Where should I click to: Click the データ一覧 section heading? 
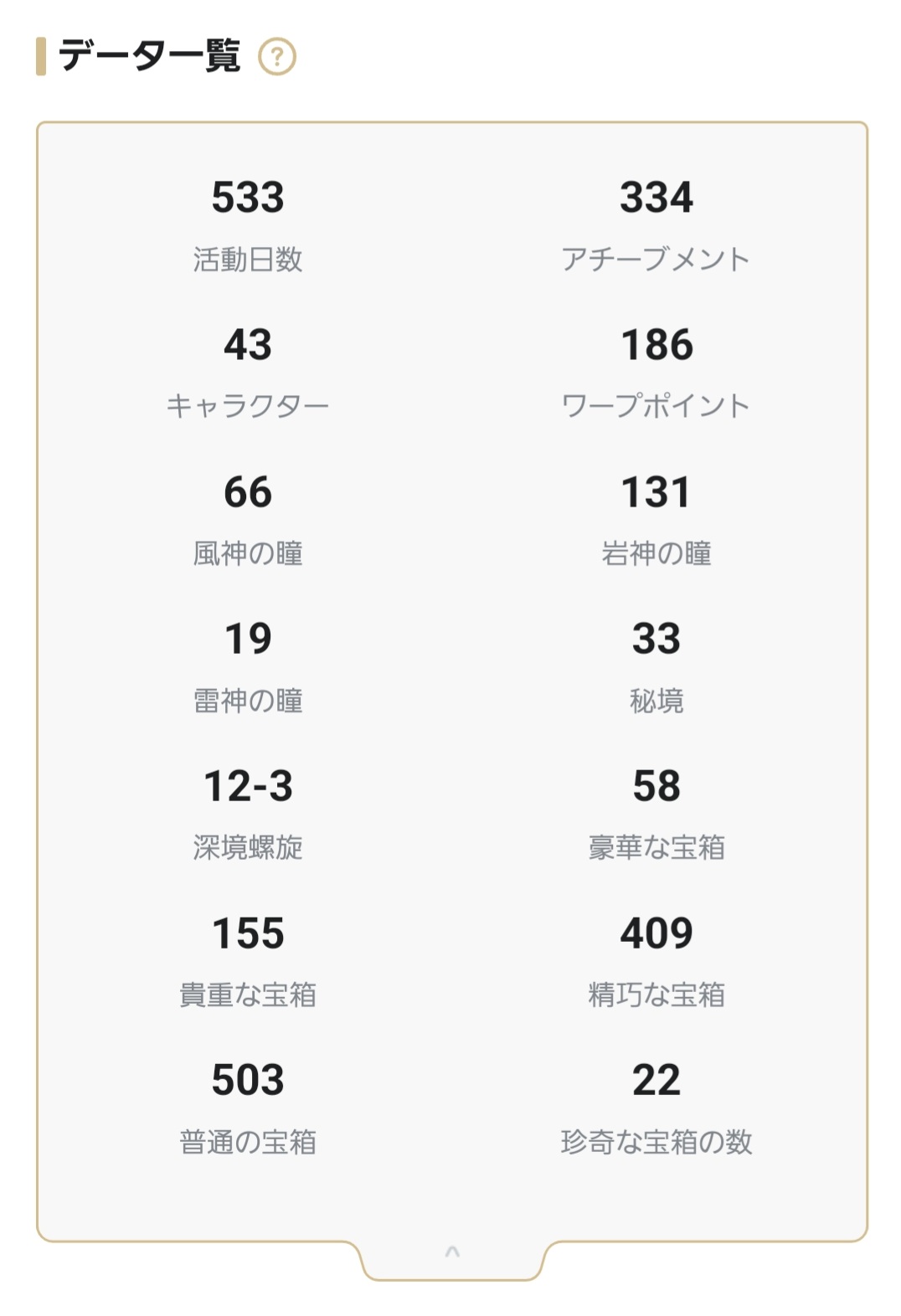pos(149,57)
